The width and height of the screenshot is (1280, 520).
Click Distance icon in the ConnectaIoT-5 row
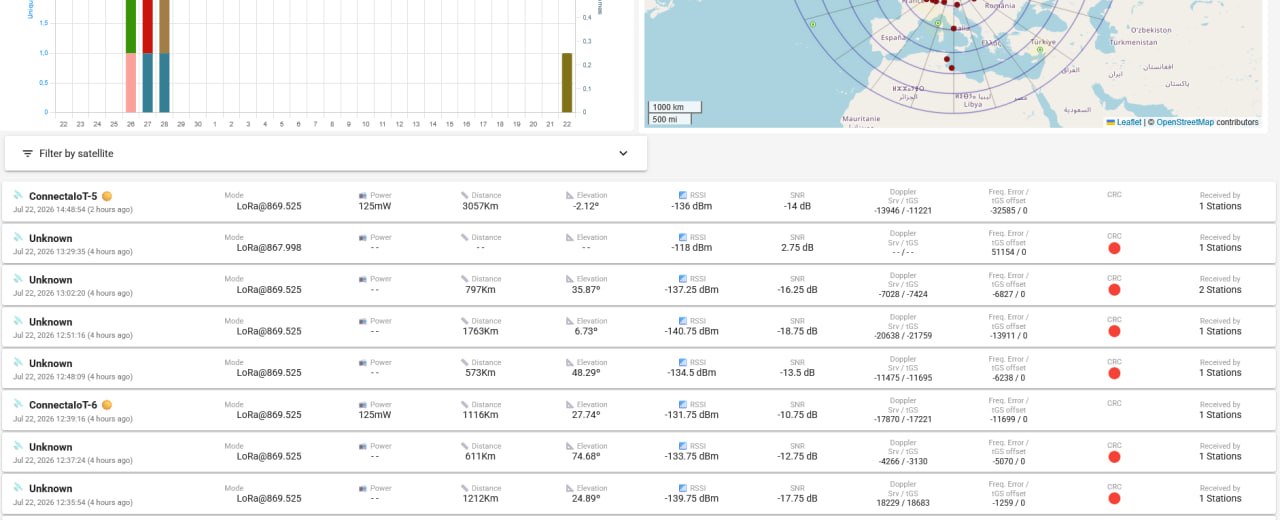464,195
